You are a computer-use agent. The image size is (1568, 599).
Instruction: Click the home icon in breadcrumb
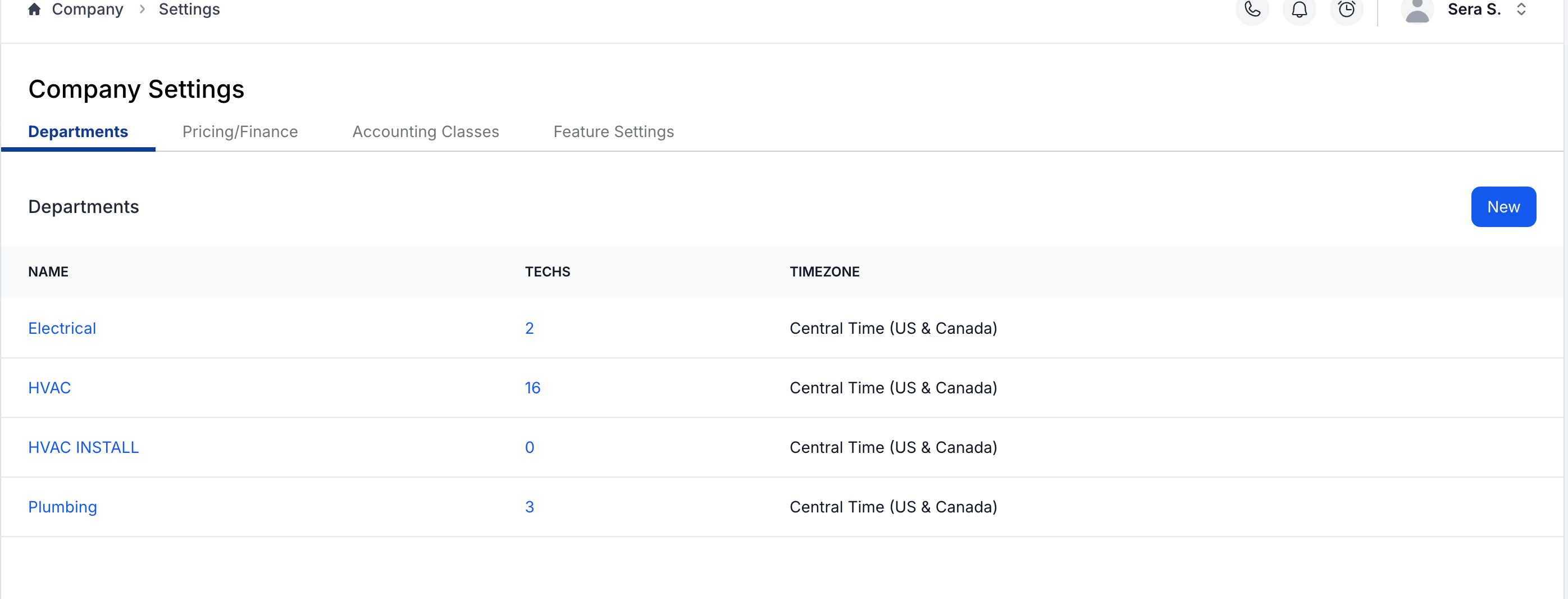(x=35, y=9)
